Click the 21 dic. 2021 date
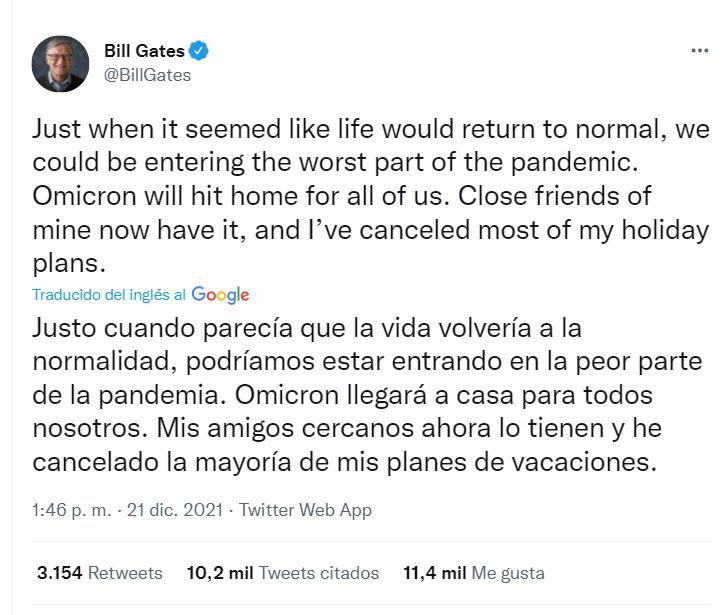This screenshot has width=727, height=615. coord(175,510)
